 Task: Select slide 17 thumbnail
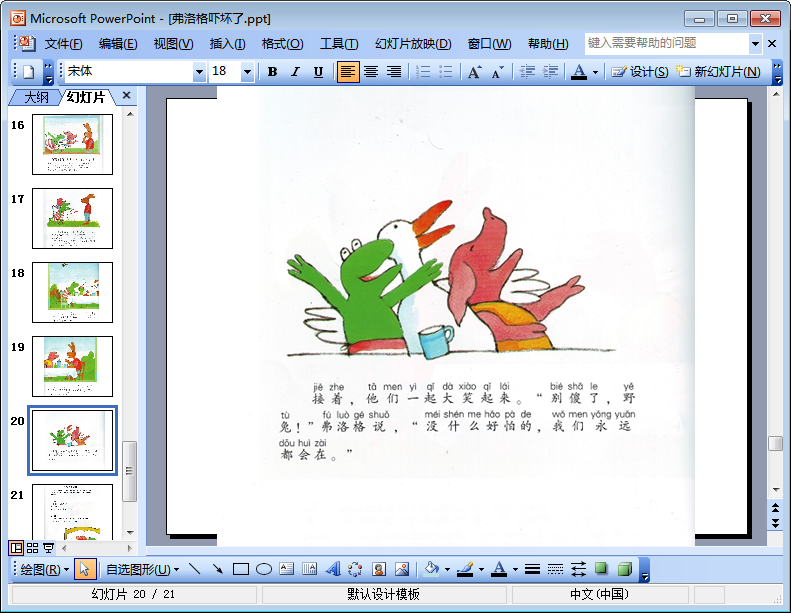click(73, 218)
